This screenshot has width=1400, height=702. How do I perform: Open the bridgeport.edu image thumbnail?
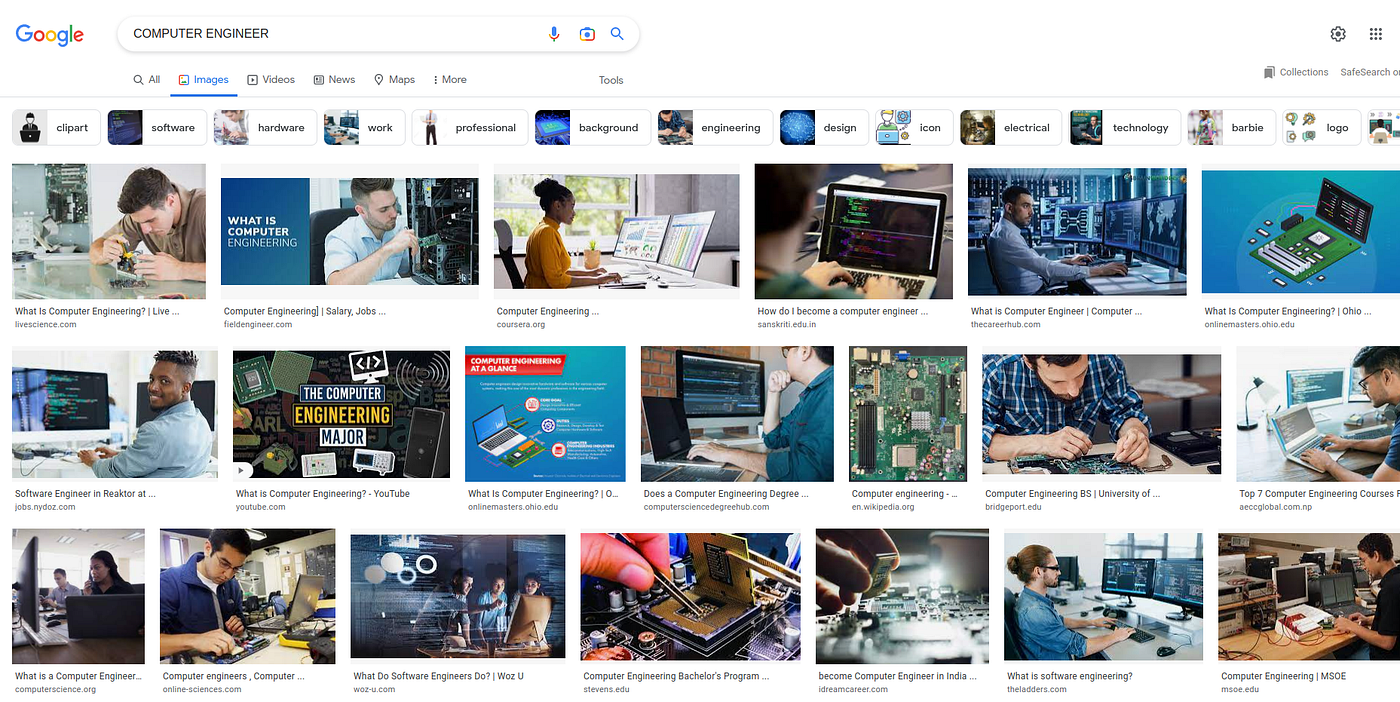(1102, 414)
